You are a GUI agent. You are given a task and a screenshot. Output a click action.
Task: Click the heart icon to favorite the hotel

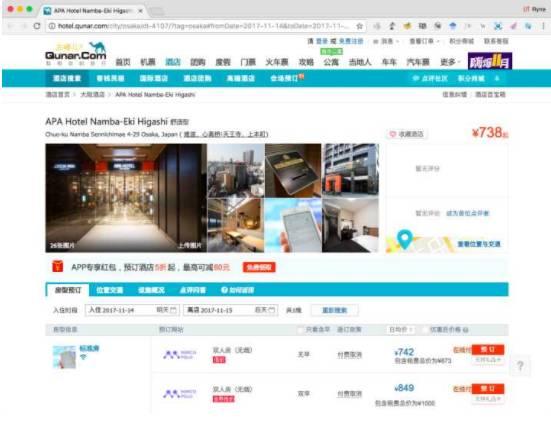pyautogui.click(x=393, y=134)
